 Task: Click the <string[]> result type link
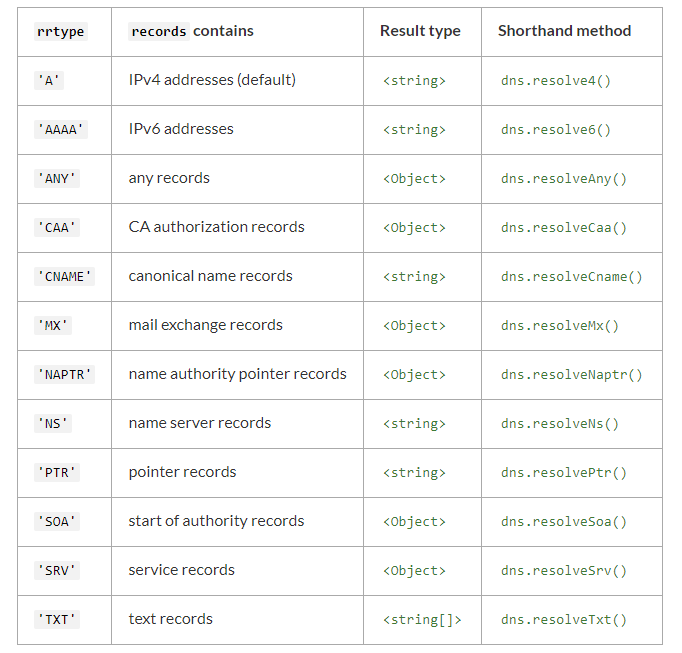[422, 620]
